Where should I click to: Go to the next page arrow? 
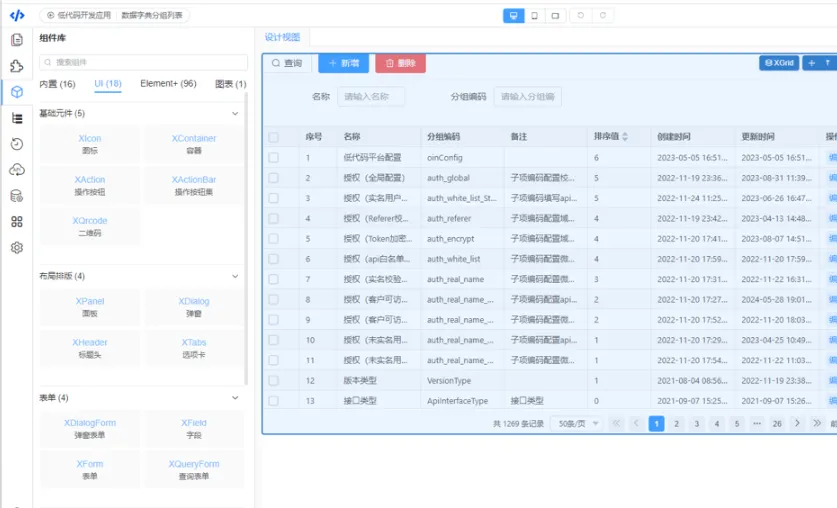[x=797, y=423]
